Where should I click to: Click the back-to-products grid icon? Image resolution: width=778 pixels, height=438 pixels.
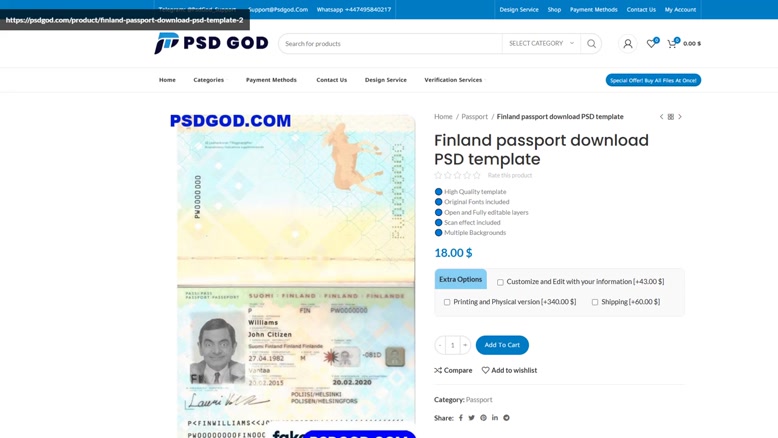pos(670,117)
